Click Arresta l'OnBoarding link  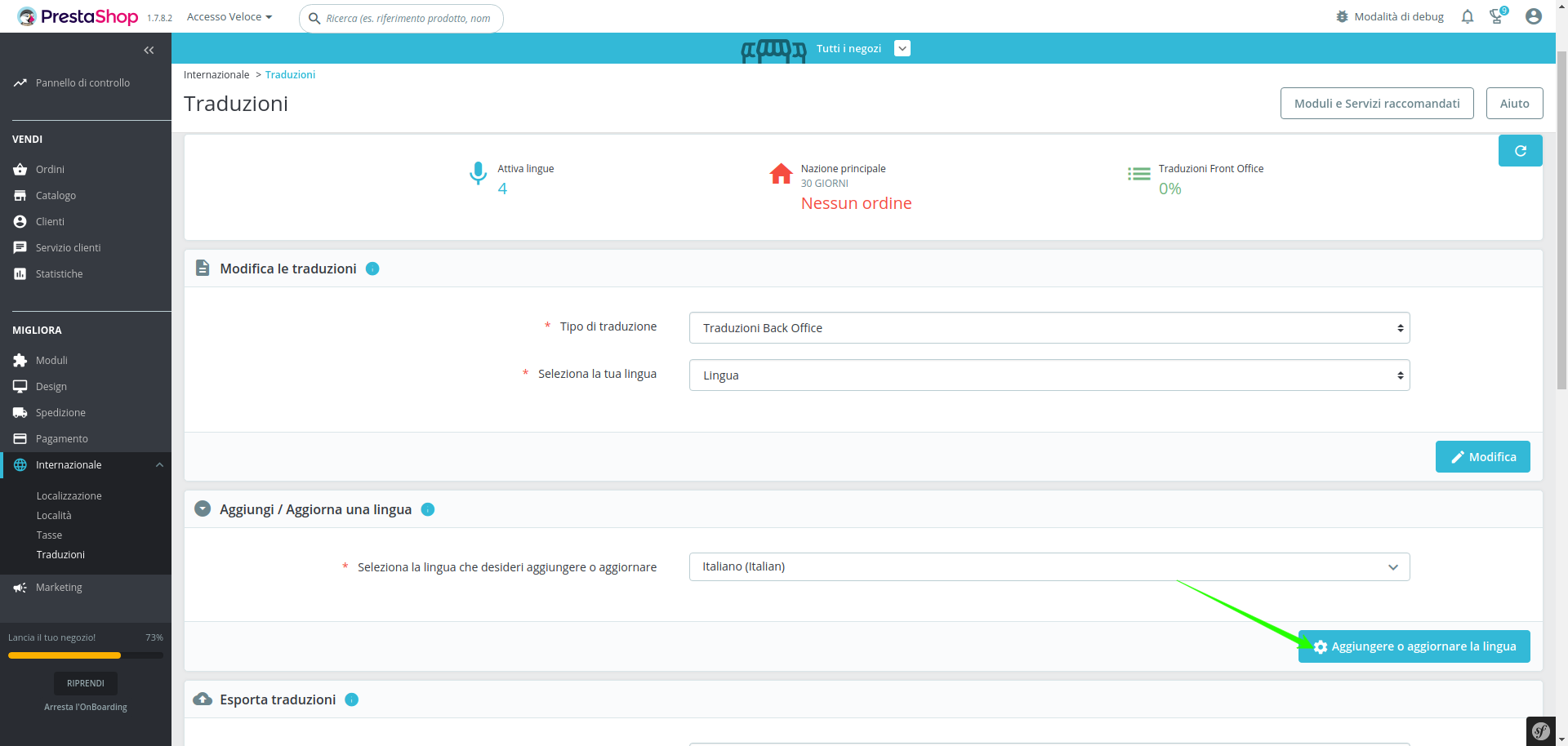pyautogui.click(x=86, y=707)
